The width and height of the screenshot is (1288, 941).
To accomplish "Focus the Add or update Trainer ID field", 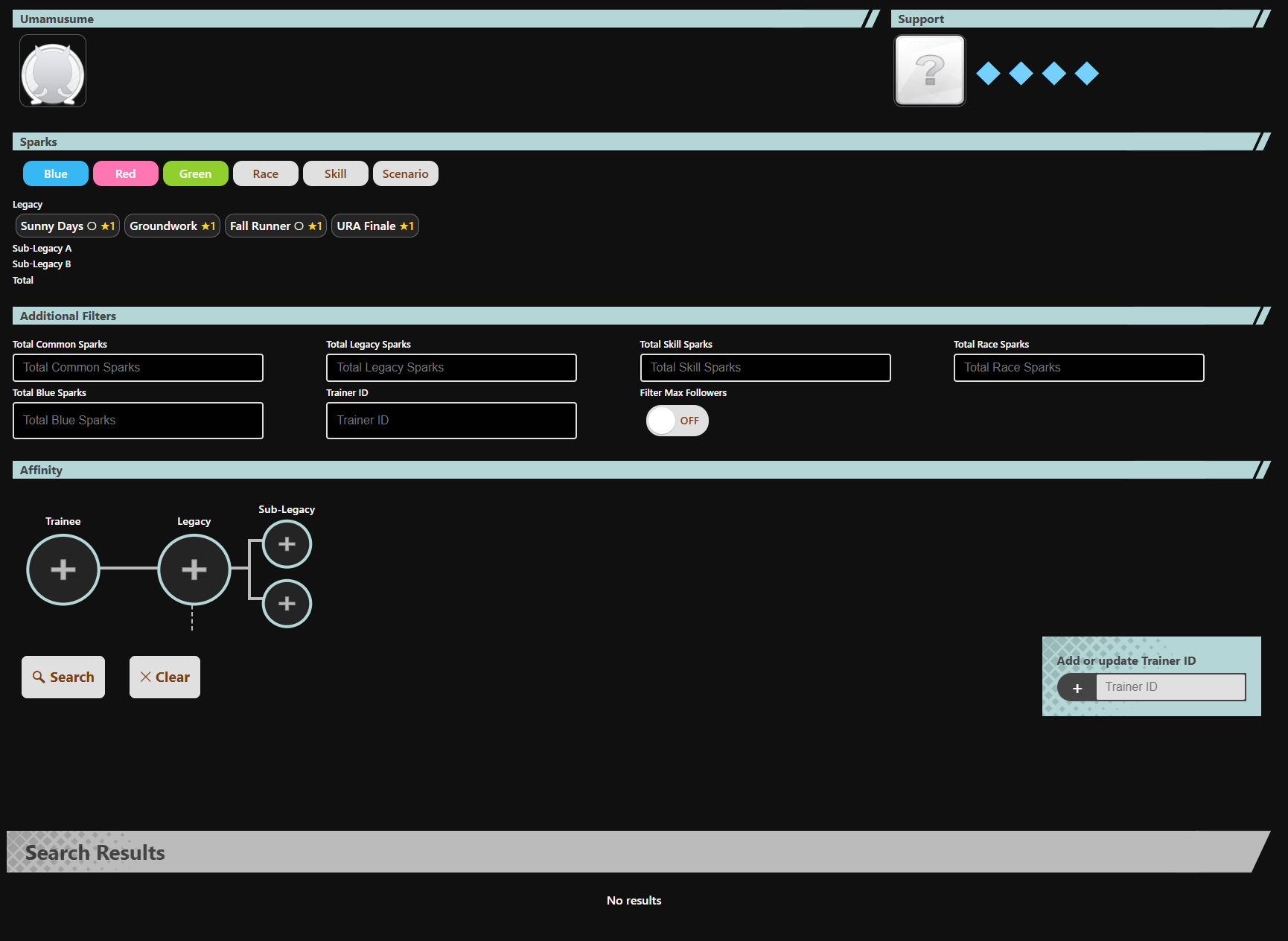I will click(1170, 687).
